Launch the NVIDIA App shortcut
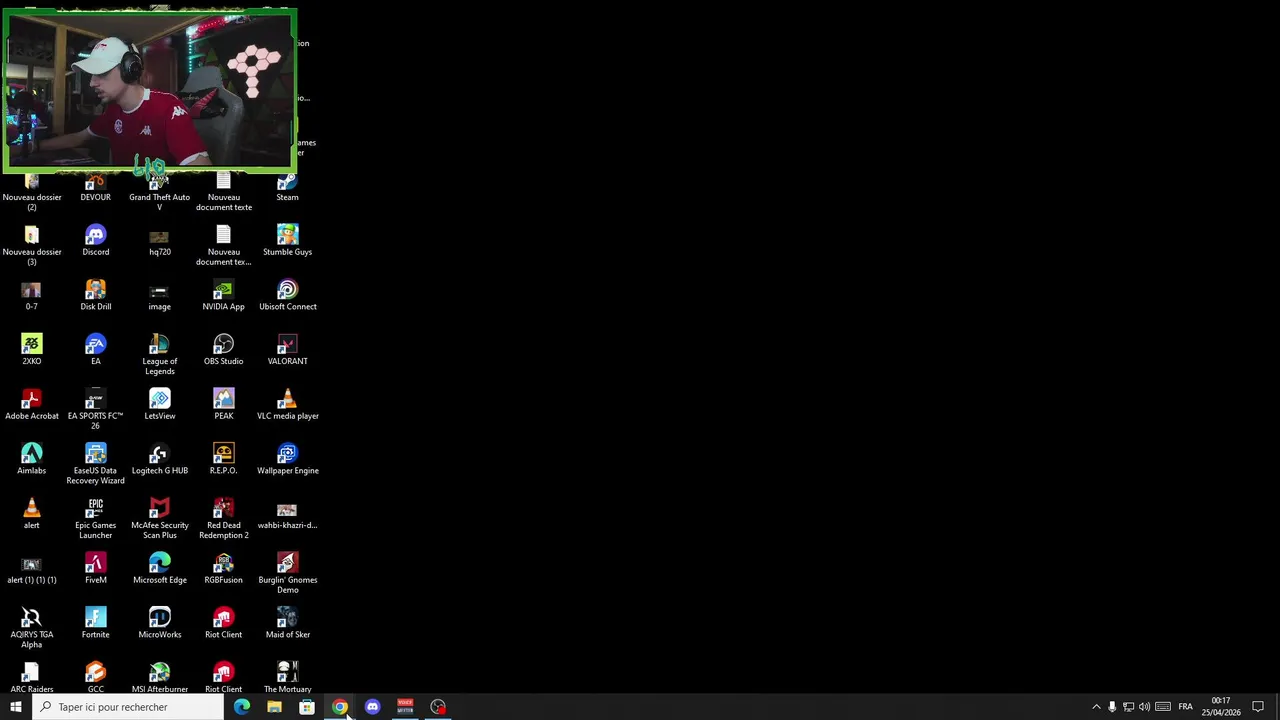The height and width of the screenshot is (720, 1280). pyautogui.click(x=223, y=296)
